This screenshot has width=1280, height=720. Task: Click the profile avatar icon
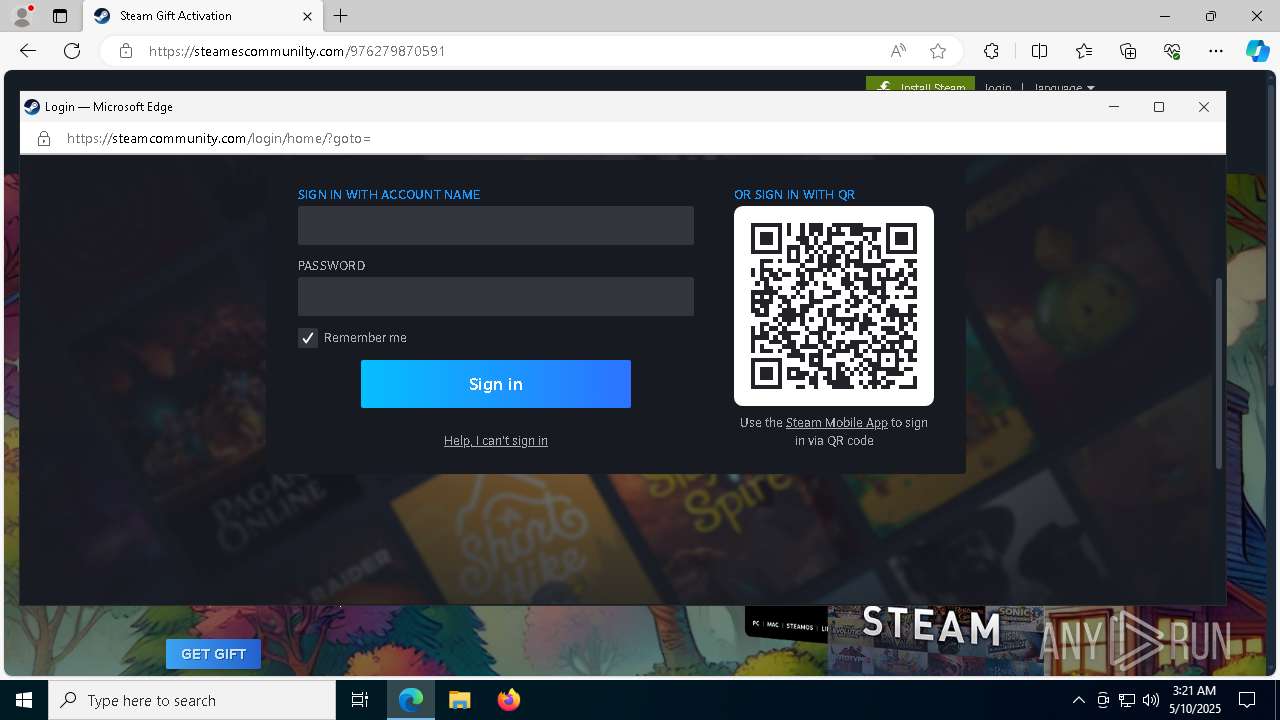22,16
